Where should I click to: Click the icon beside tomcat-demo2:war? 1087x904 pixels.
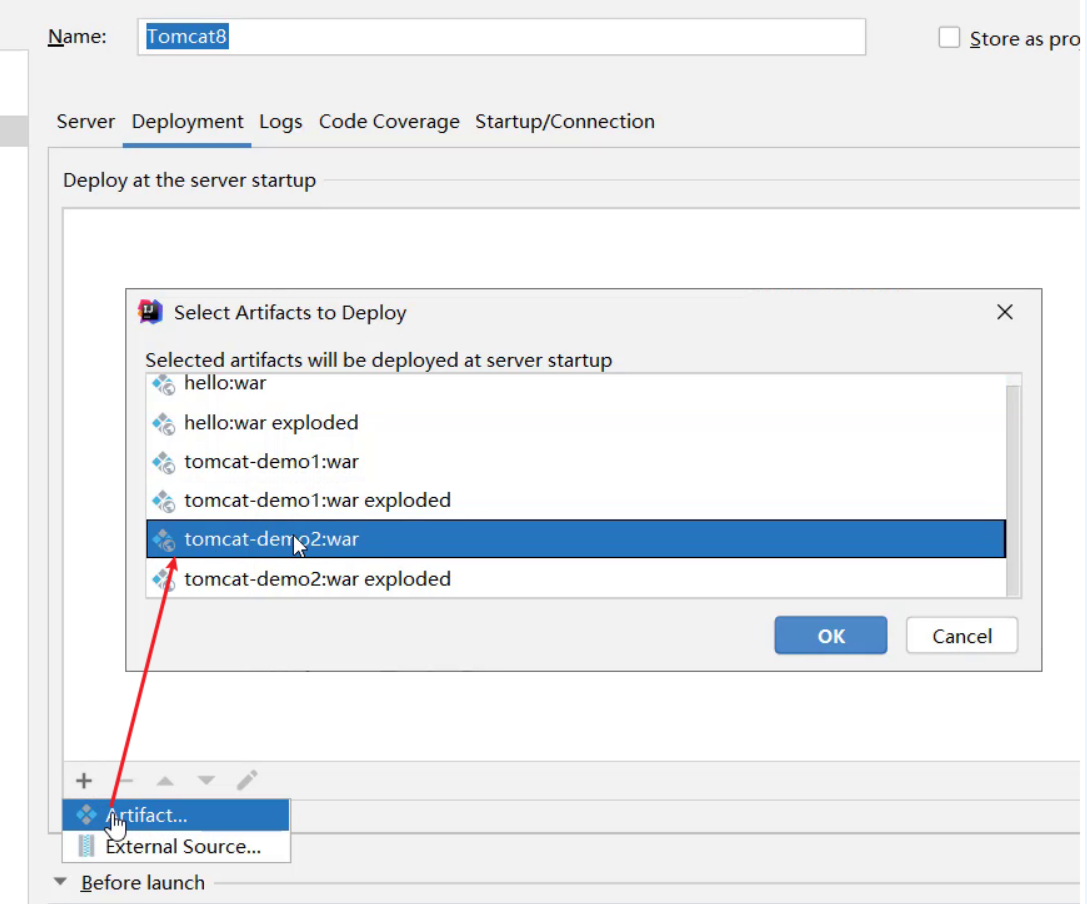(164, 539)
